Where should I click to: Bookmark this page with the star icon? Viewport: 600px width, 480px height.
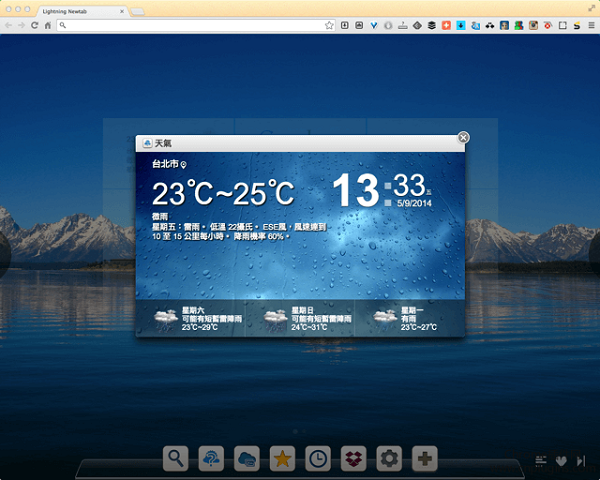pyautogui.click(x=329, y=25)
